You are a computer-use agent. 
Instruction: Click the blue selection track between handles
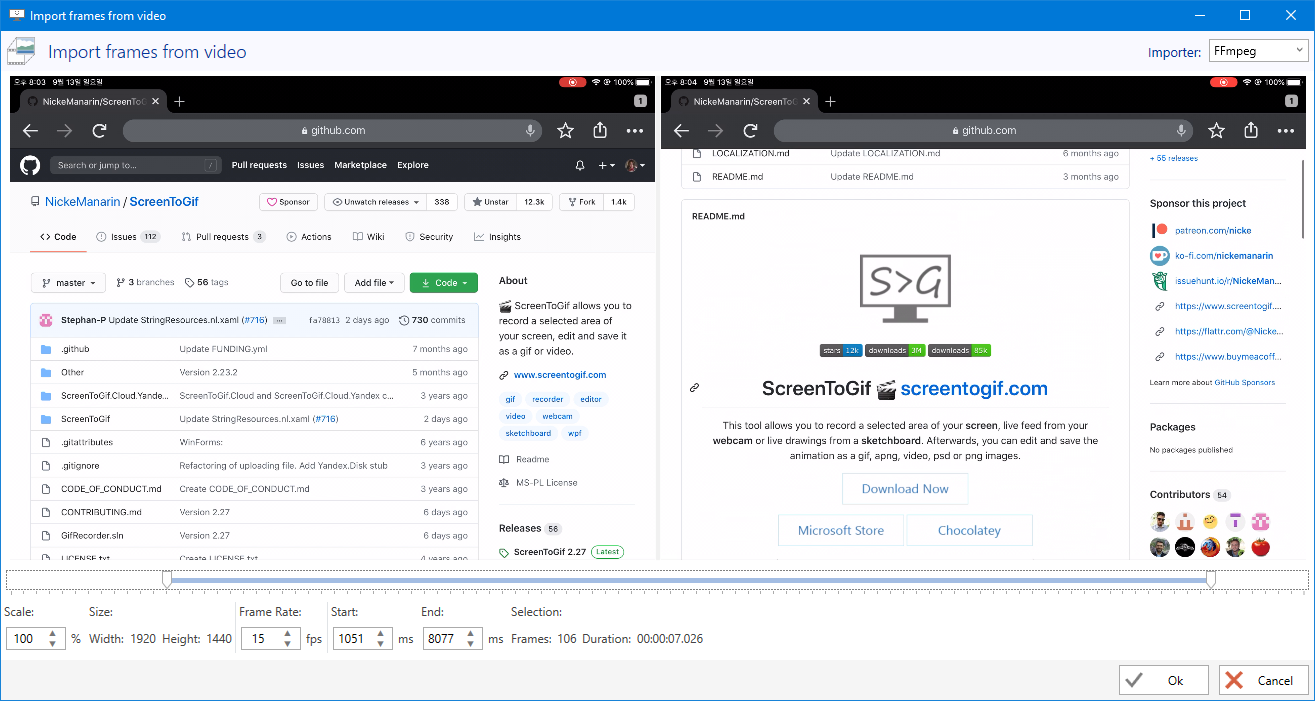(689, 579)
